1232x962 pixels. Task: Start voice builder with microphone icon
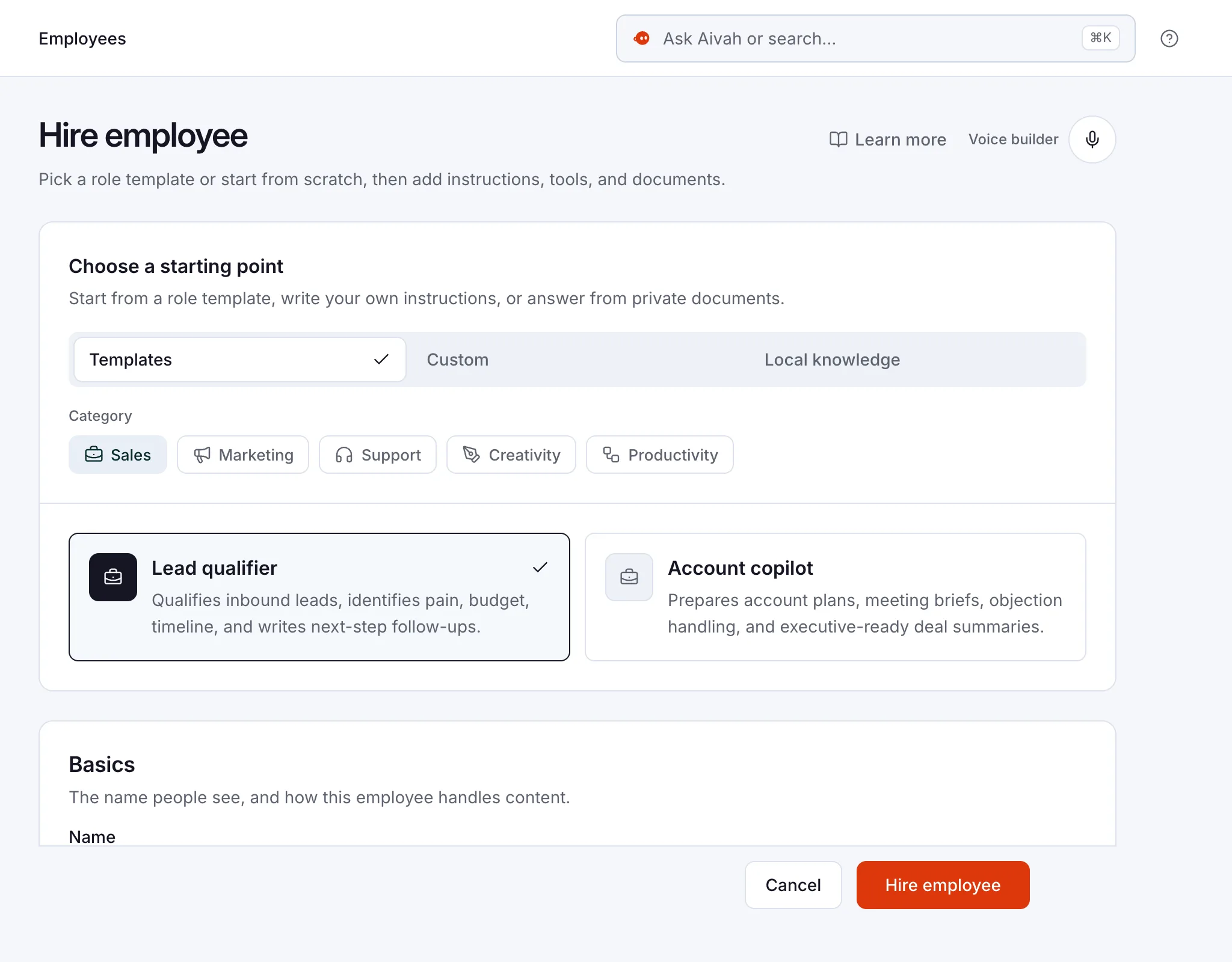pos(1092,139)
